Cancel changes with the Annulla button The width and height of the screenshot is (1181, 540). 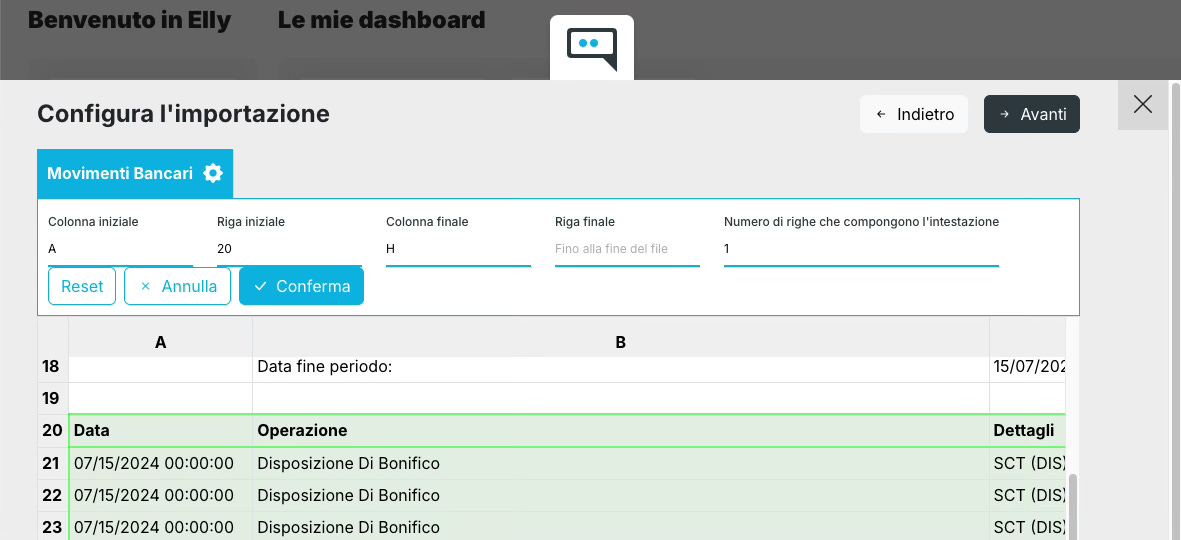pos(178,286)
